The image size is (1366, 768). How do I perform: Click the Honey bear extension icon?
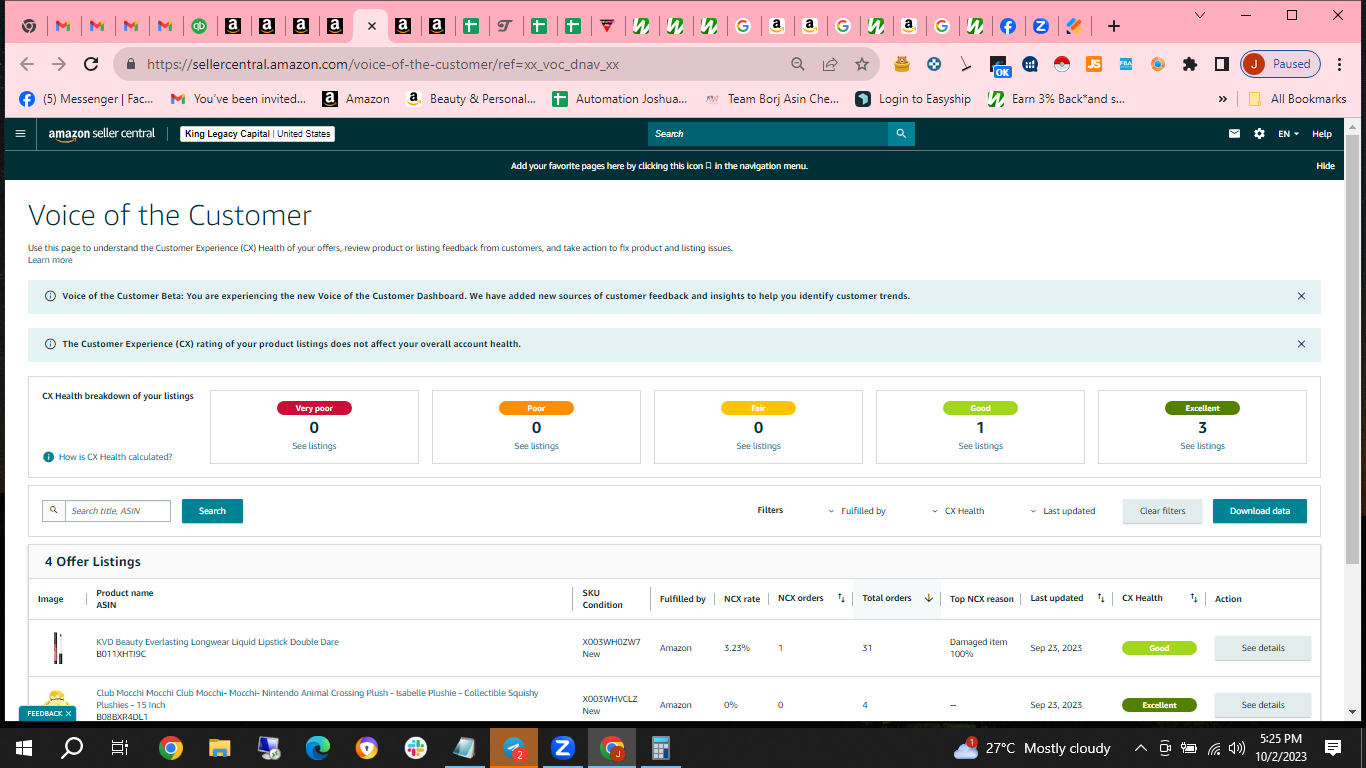point(902,64)
